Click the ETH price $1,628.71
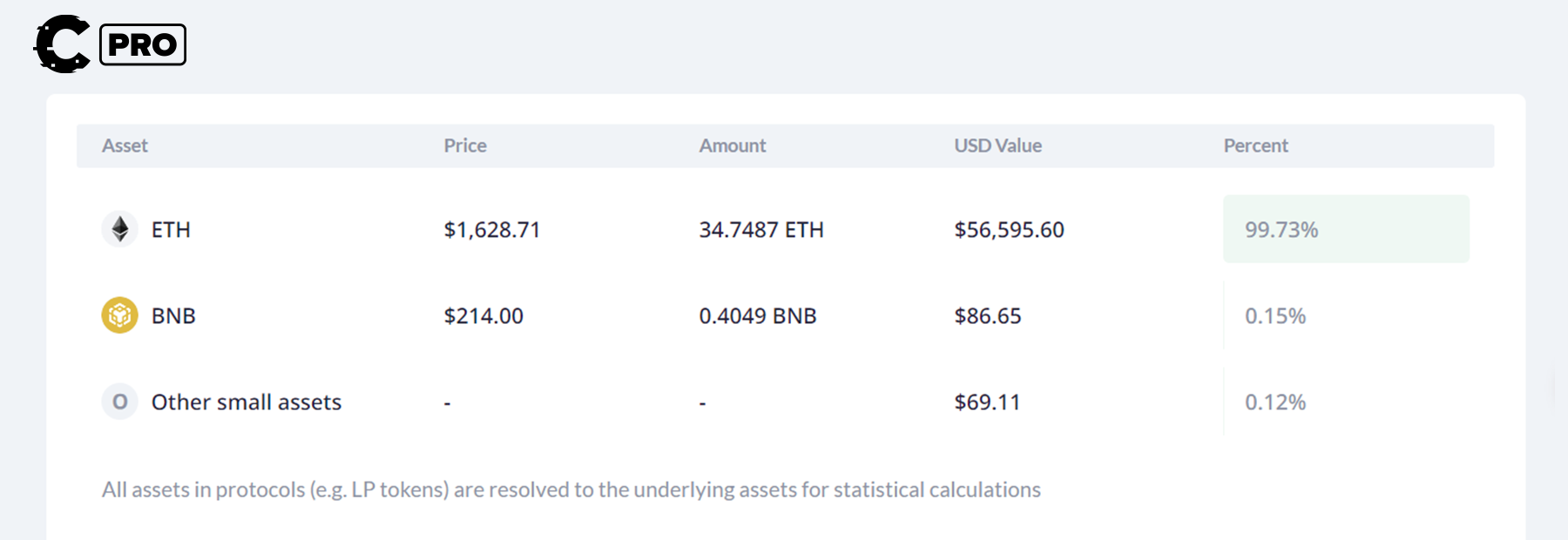The height and width of the screenshot is (540, 1568). (x=492, y=230)
